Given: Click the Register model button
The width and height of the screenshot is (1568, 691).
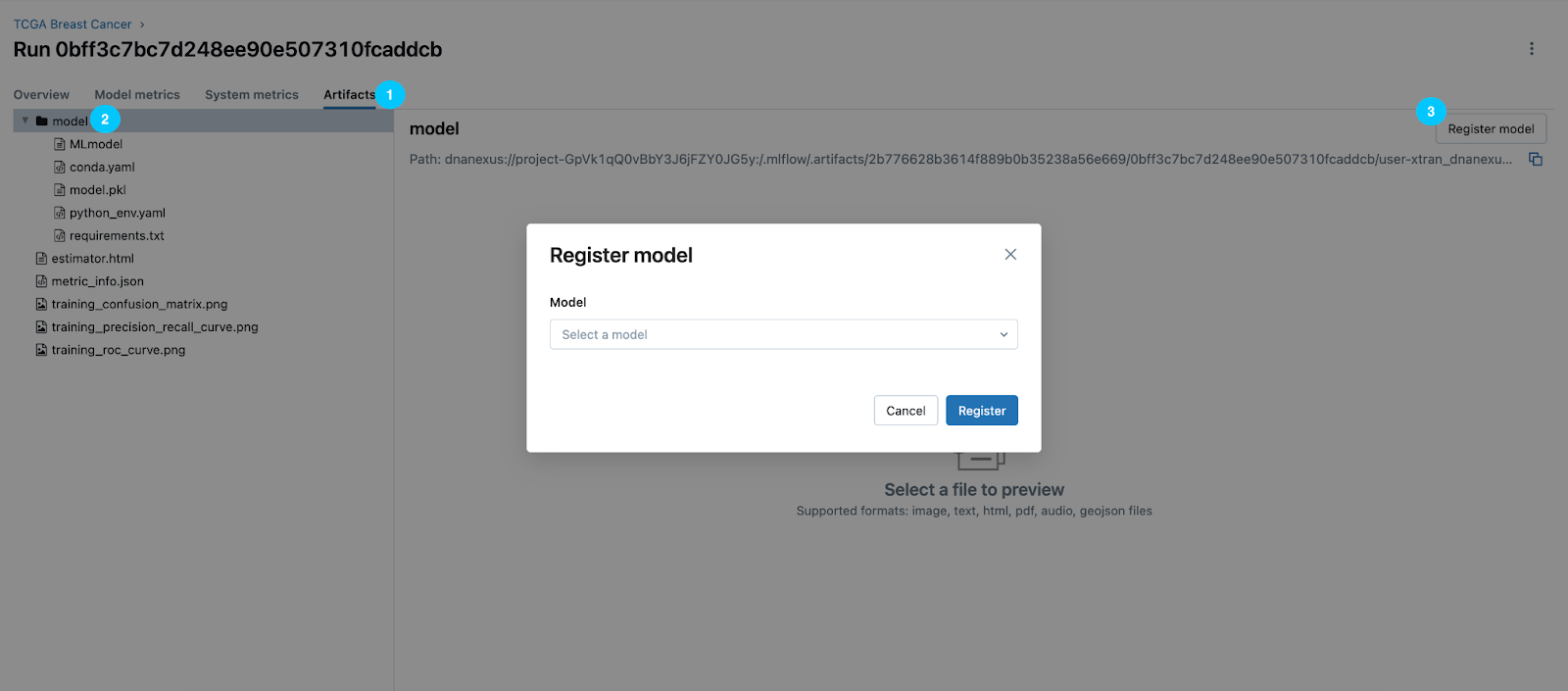Looking at the screenshot, I should (x=1491, y=129).
